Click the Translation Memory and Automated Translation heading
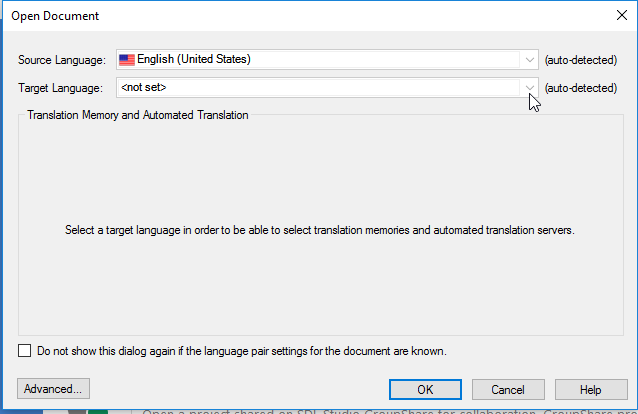The height and width of the screenshot is (414, 638). 138,115
